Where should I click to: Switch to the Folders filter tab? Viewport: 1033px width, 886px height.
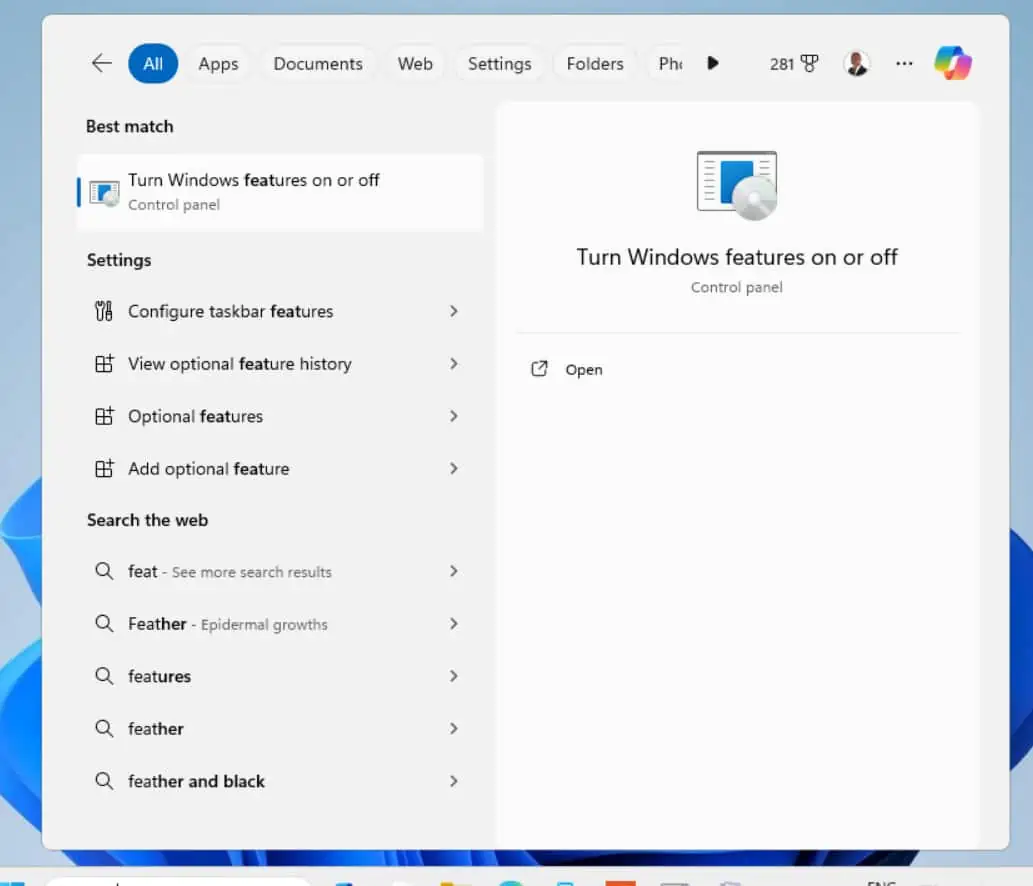595,63
